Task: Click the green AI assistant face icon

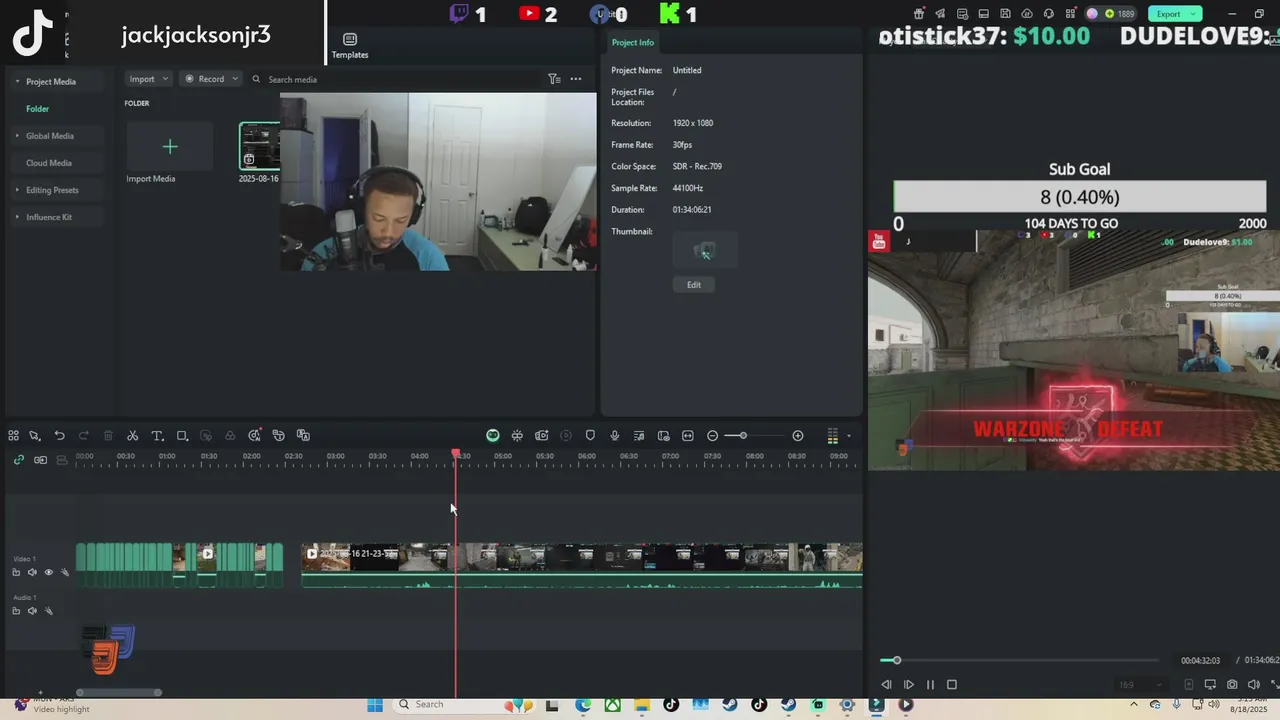Action: click(493, 436)
